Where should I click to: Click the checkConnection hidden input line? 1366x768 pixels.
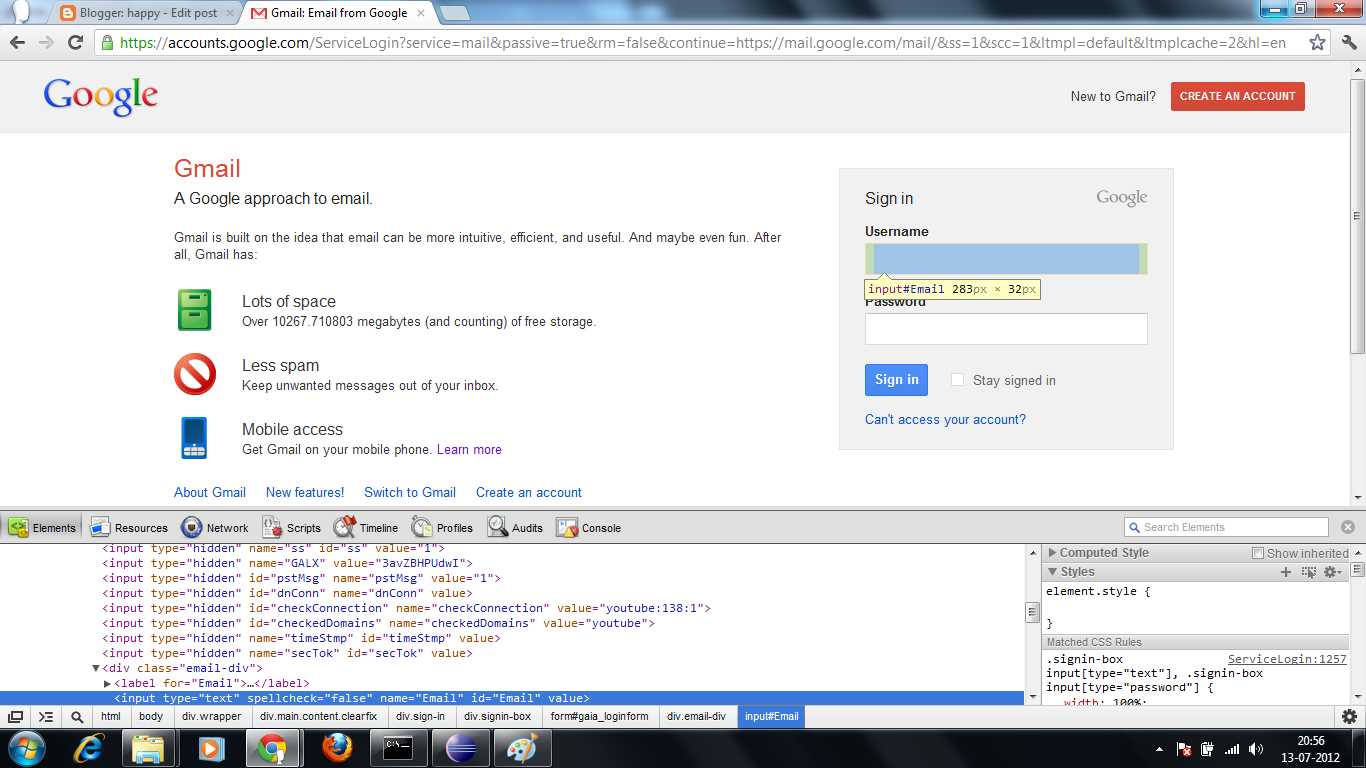(x=406, y=608)
